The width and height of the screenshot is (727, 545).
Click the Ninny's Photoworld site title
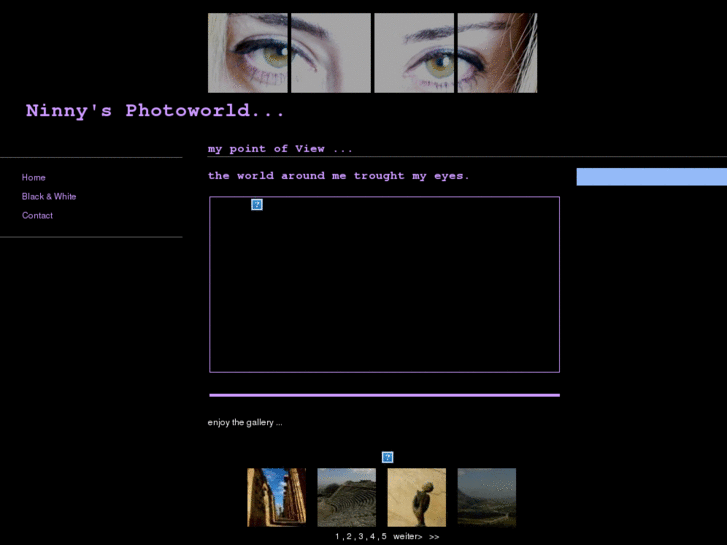tap(155, 111)
